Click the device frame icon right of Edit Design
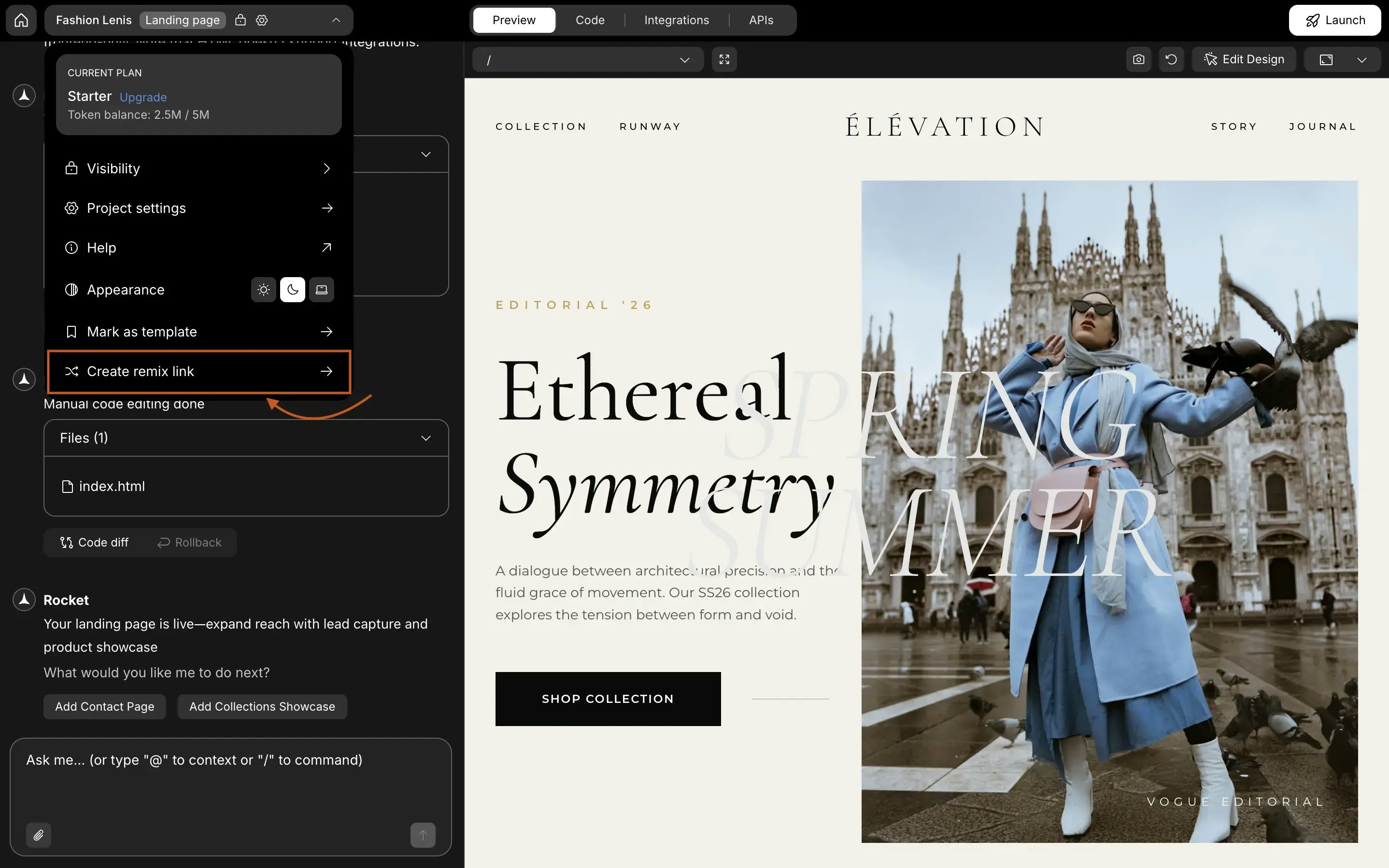The height and width of the screenshot is (868, 1389). click(x=1326, y=59)
